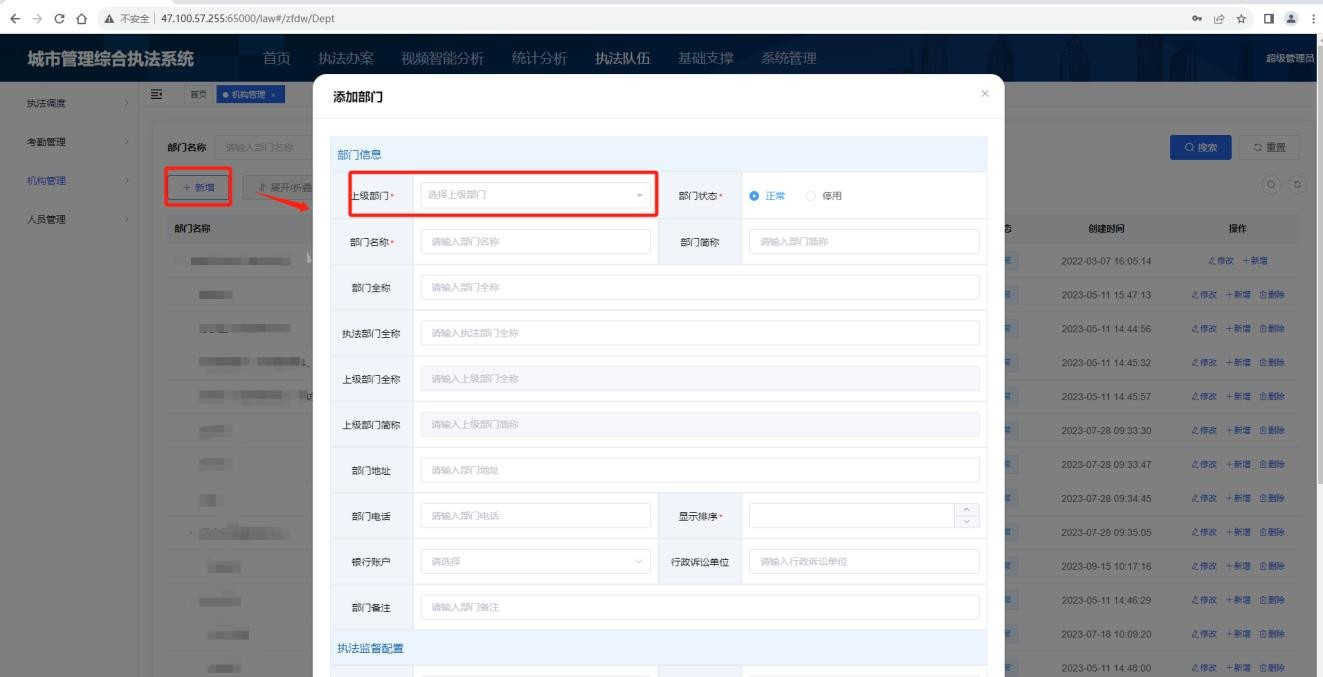Click the + 新增 button above the table
The height and width of the screenshot is (677, 1323).
coord(199,187)
